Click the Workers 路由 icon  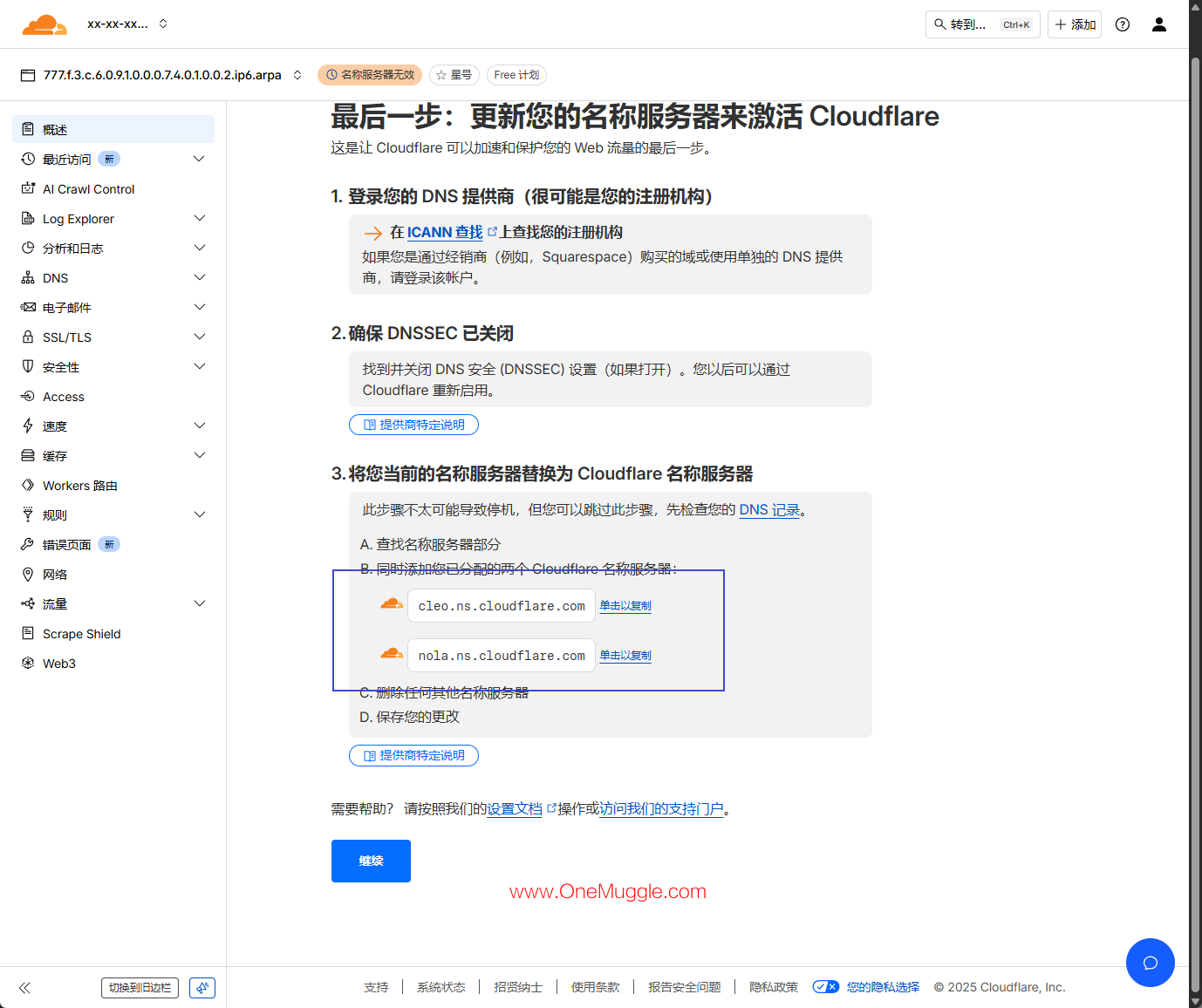tap(28, 485)
